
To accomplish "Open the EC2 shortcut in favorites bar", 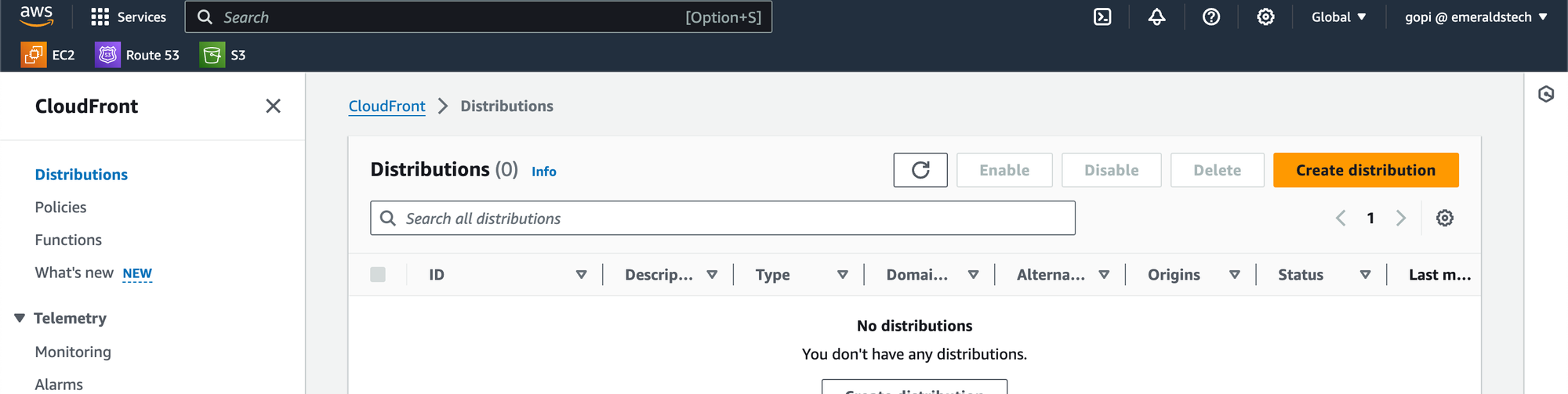I will (48, 55).
